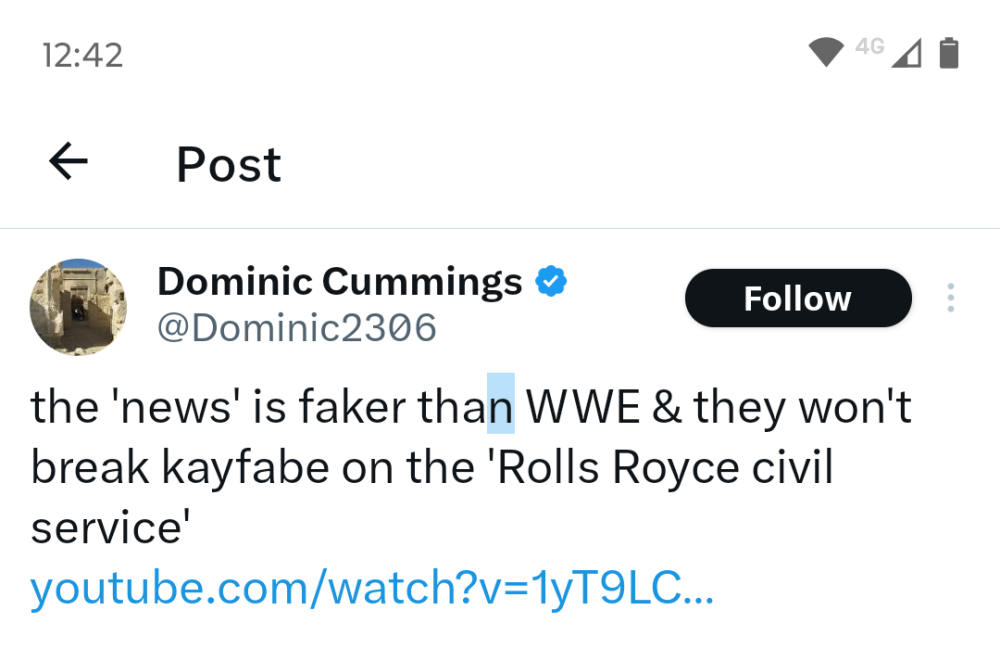Tap the Wi-Fi status icon
Image resolution: width=1000 pixels, height=661 pixels.
(826, 52)
